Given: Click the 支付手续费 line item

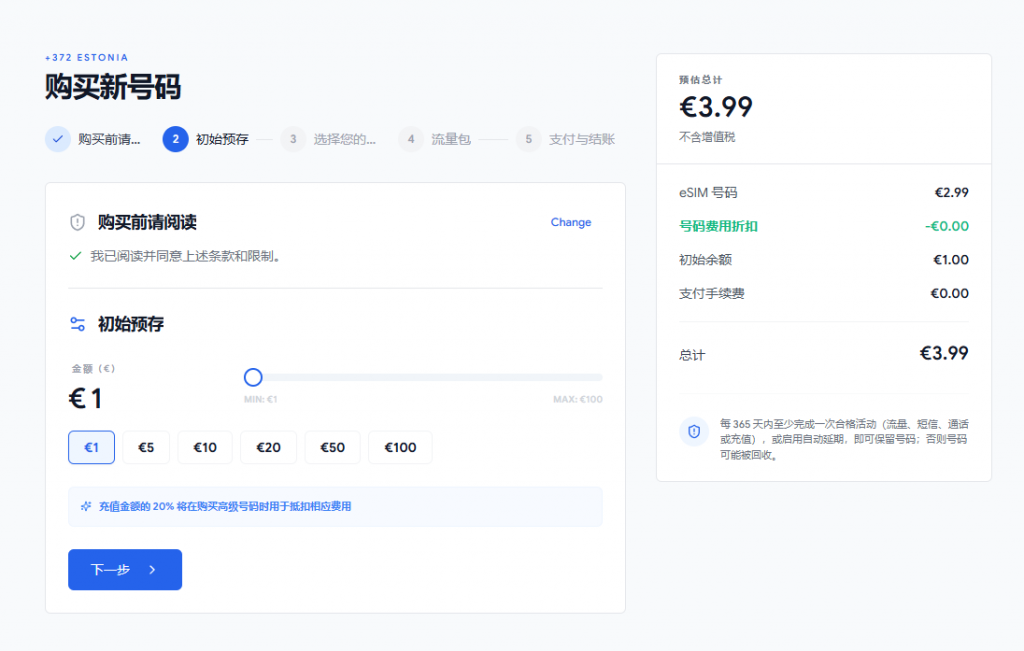Looking at the screenshot, I should tap(824, 293).
